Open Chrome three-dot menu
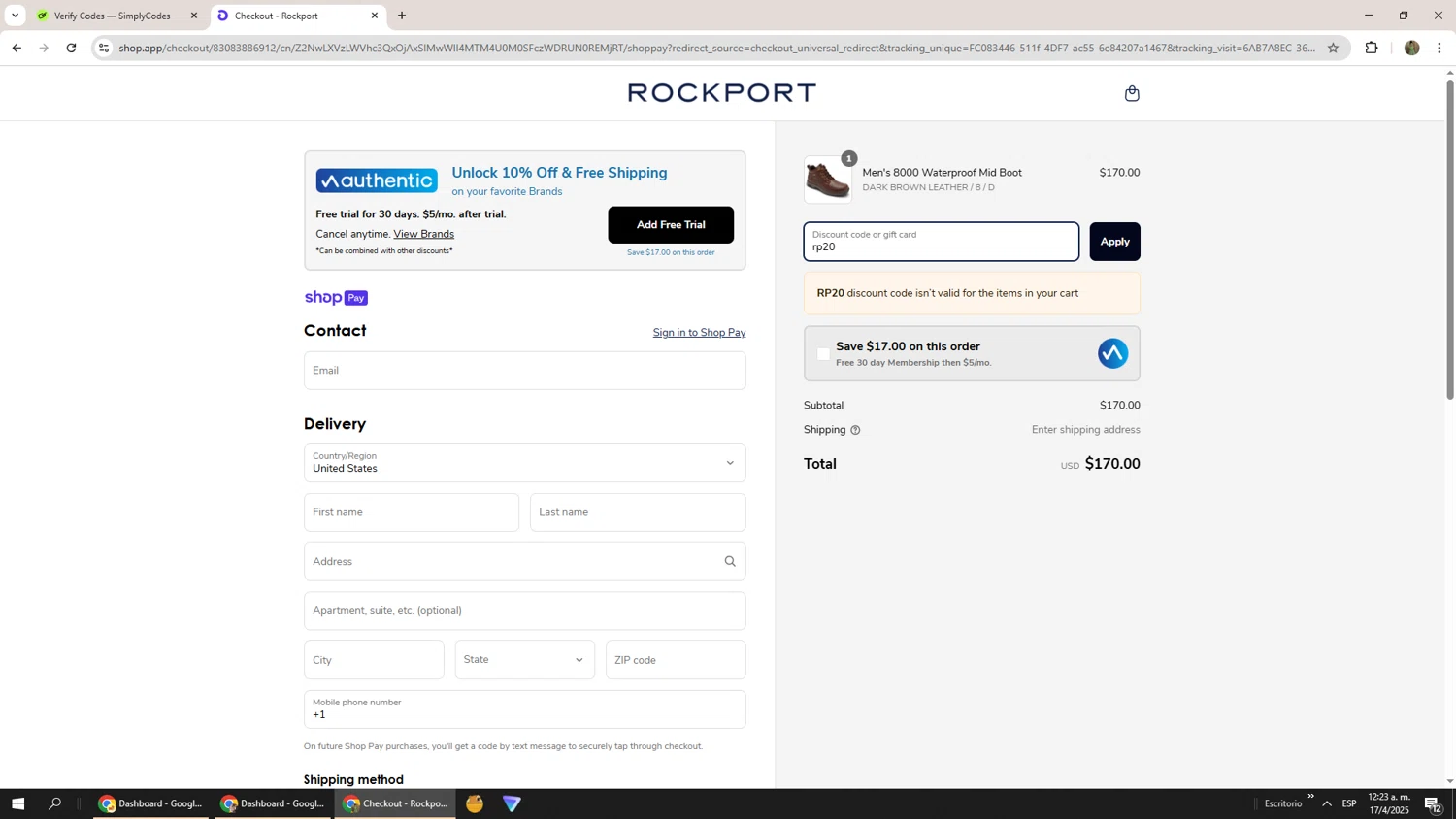1456x819 pixels. 1439,48
